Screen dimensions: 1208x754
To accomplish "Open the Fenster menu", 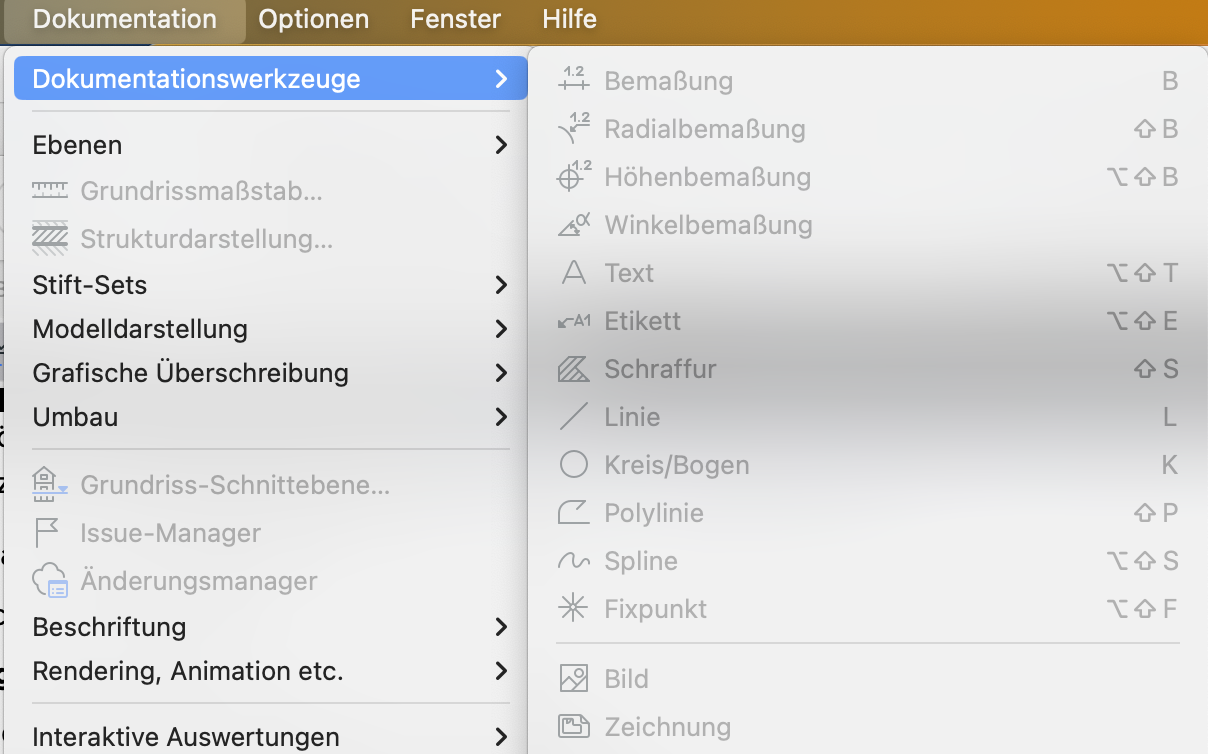I will point(455,19).
